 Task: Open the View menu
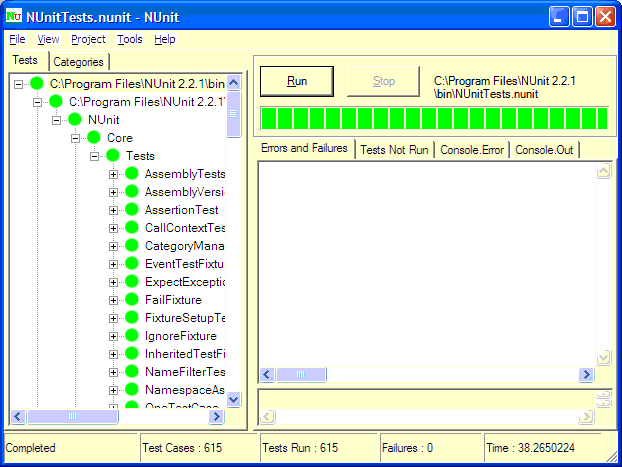pos(48,39)
